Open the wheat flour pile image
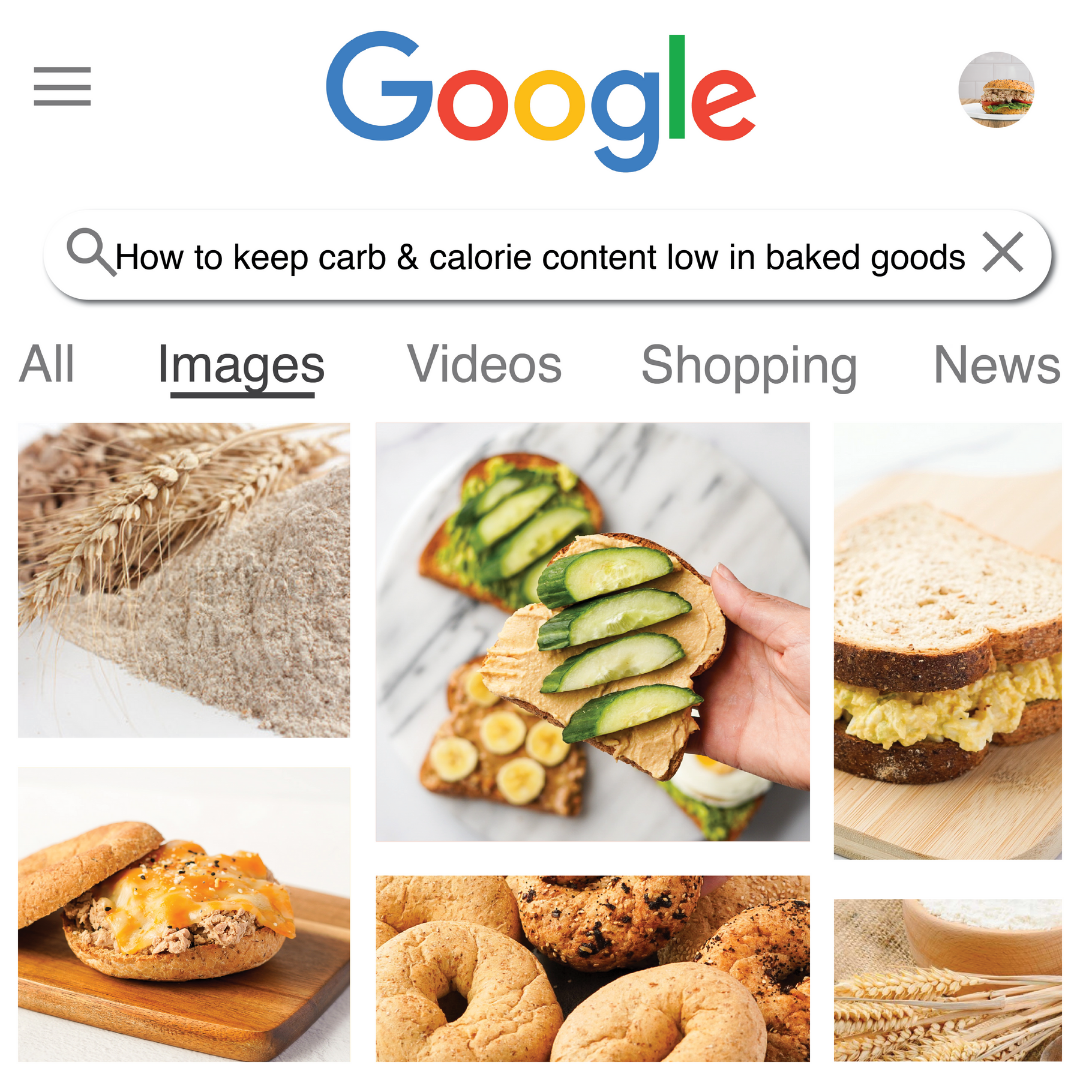The height and width of the screenshot is (1080, 1080). coord(184,580)
